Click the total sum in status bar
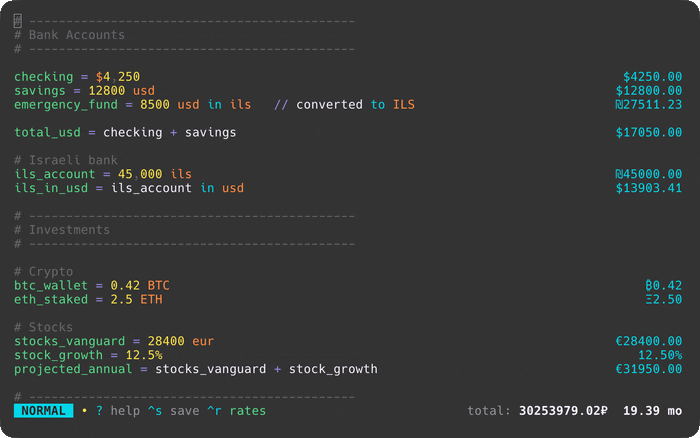The height and width of the screenshot is (438, 700). [x=563, y=411]
